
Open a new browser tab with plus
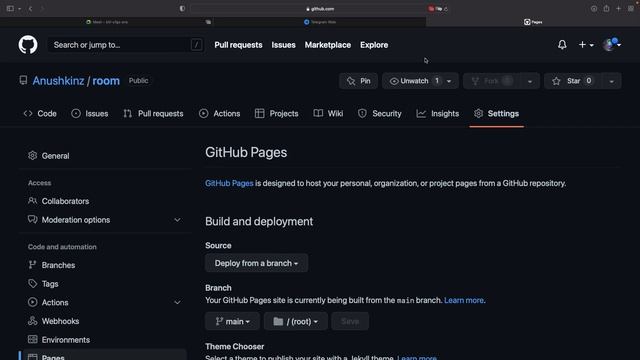pyautogui.click(x=618, y=9)
